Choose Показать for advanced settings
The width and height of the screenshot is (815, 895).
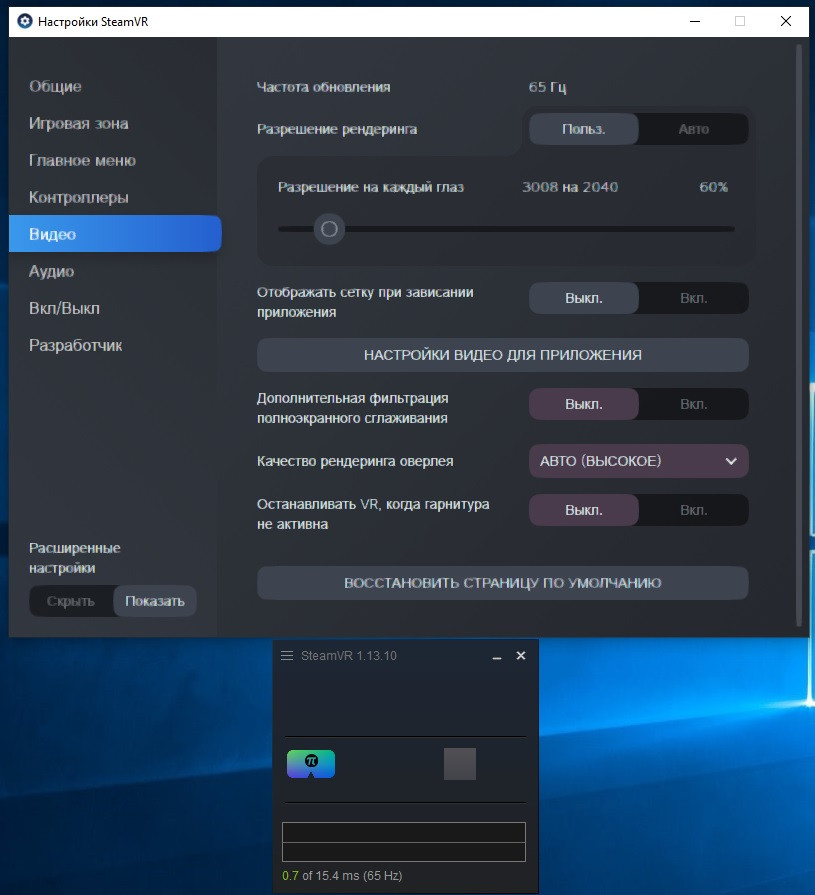point(155,601)
